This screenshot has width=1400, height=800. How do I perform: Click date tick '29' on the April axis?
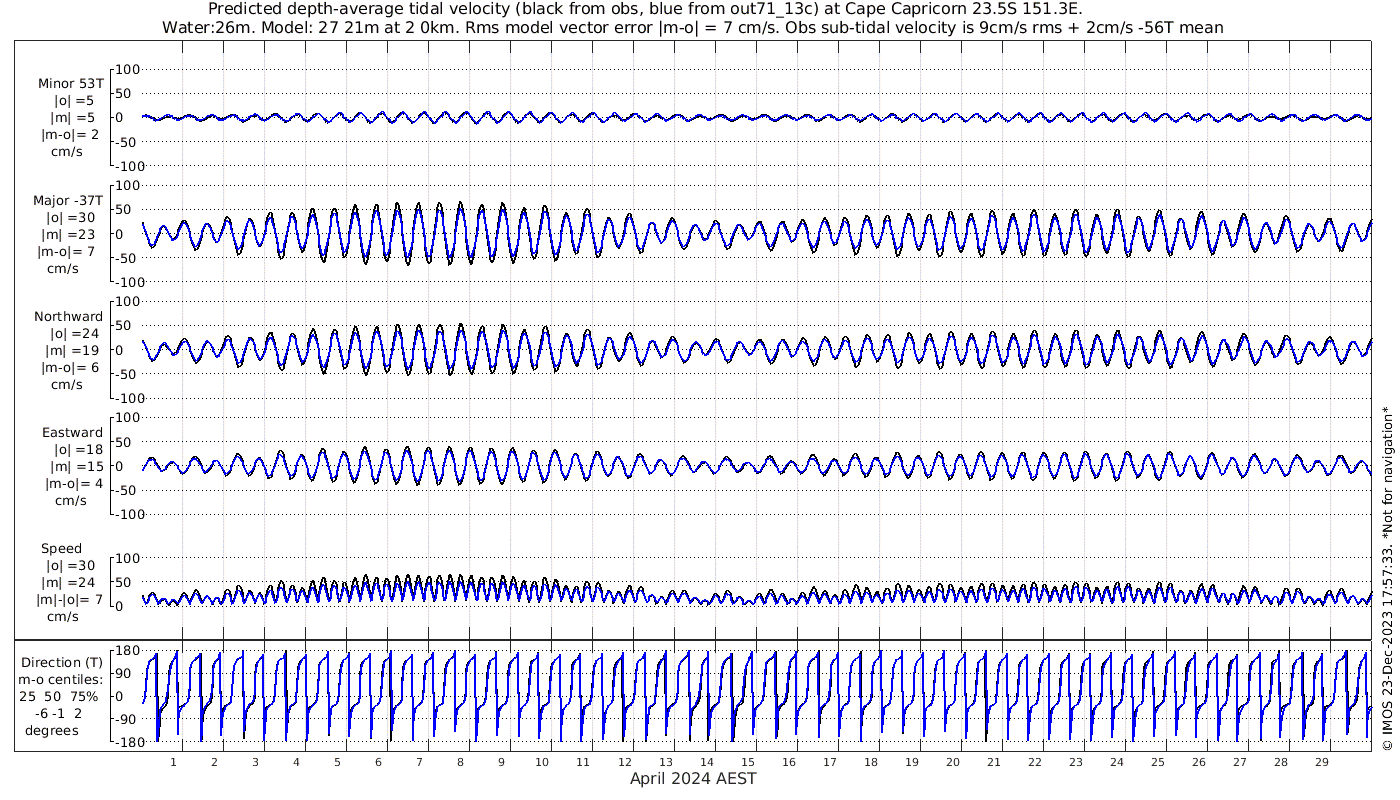1322,762
